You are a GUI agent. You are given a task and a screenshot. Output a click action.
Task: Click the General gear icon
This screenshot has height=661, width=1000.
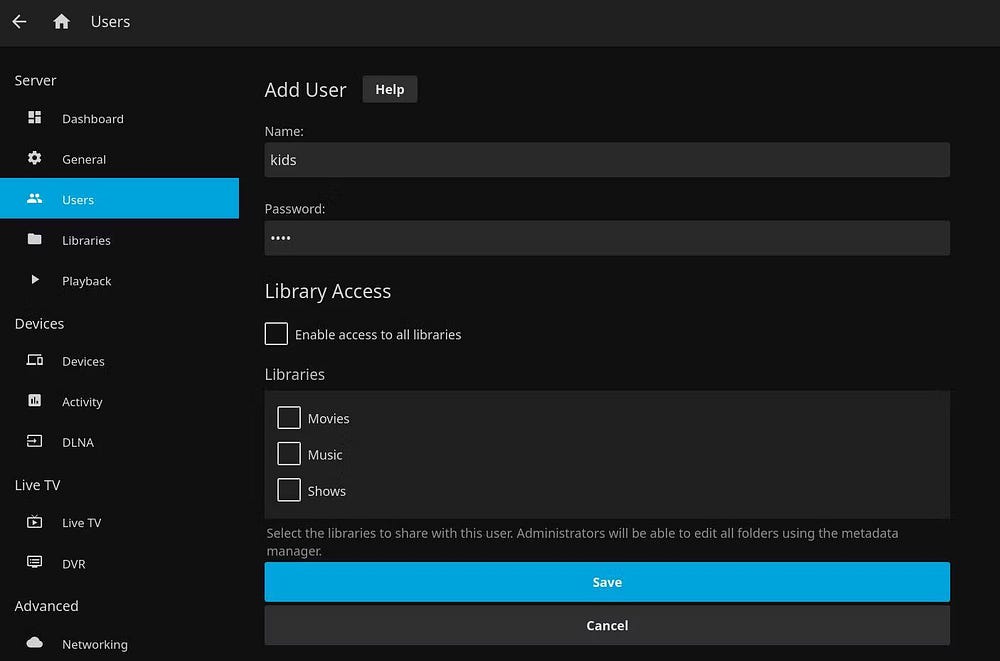(x=35, y=159)
